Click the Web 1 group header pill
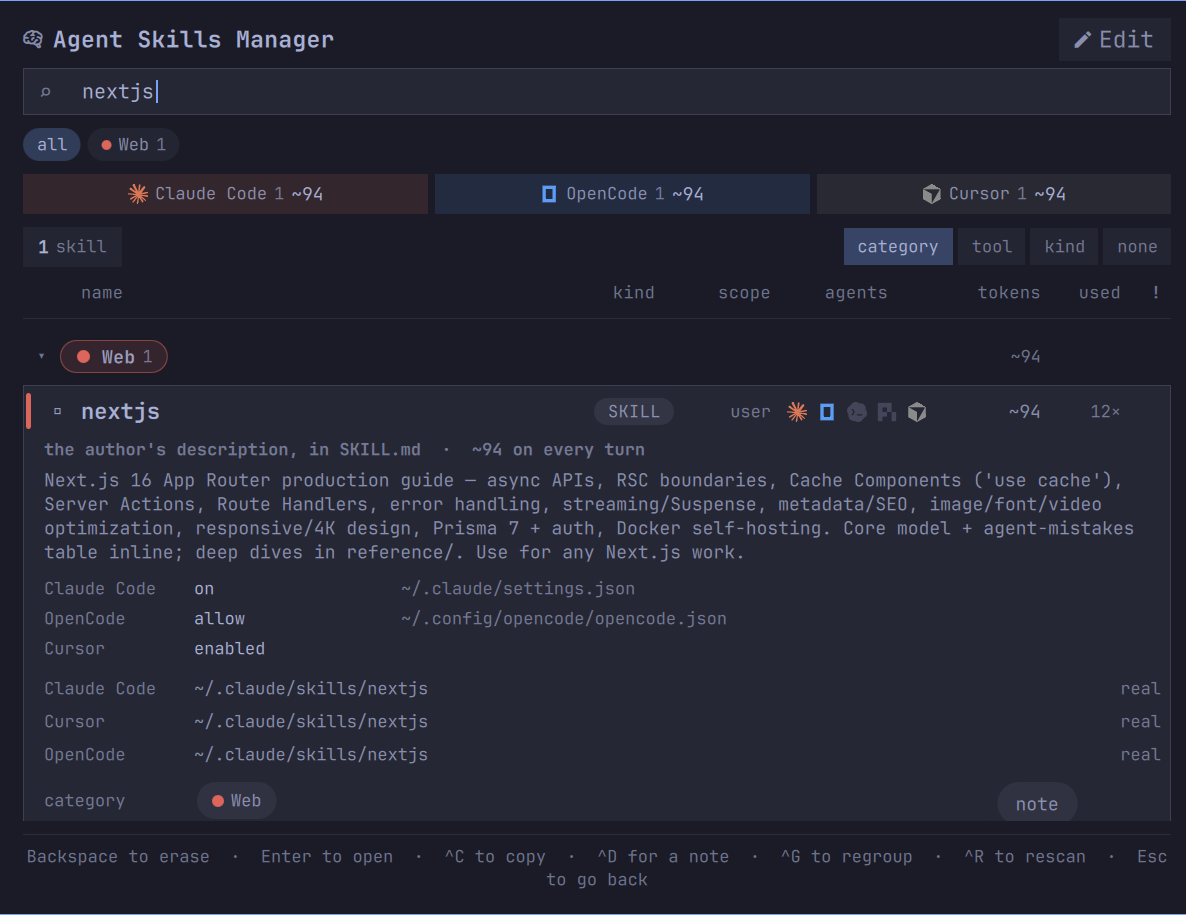1186x915 pixels. [113, 357]
